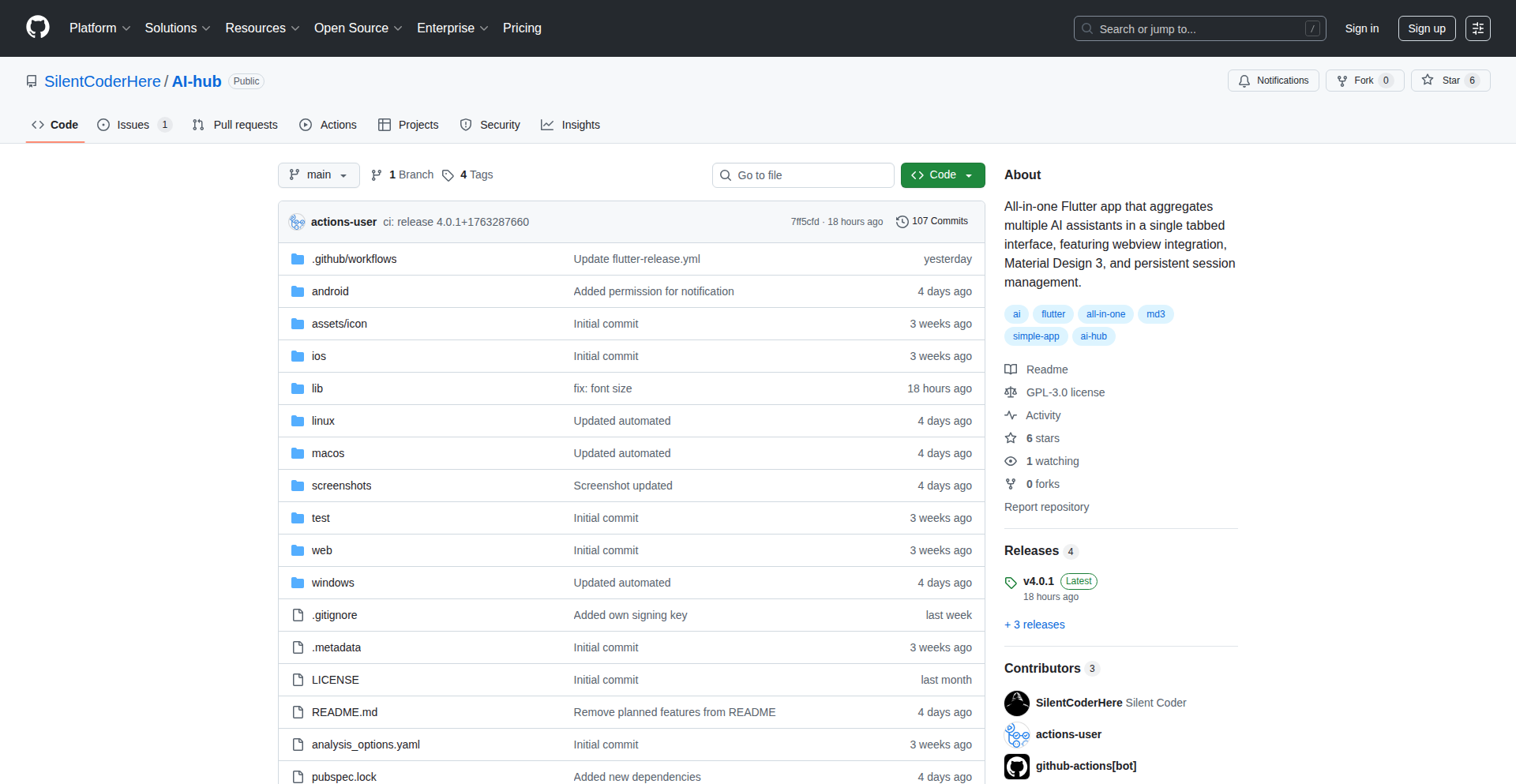This screenshot has width=1516, height=784.
Task: Open the green Code dropdown button
Action: (943, 175)
